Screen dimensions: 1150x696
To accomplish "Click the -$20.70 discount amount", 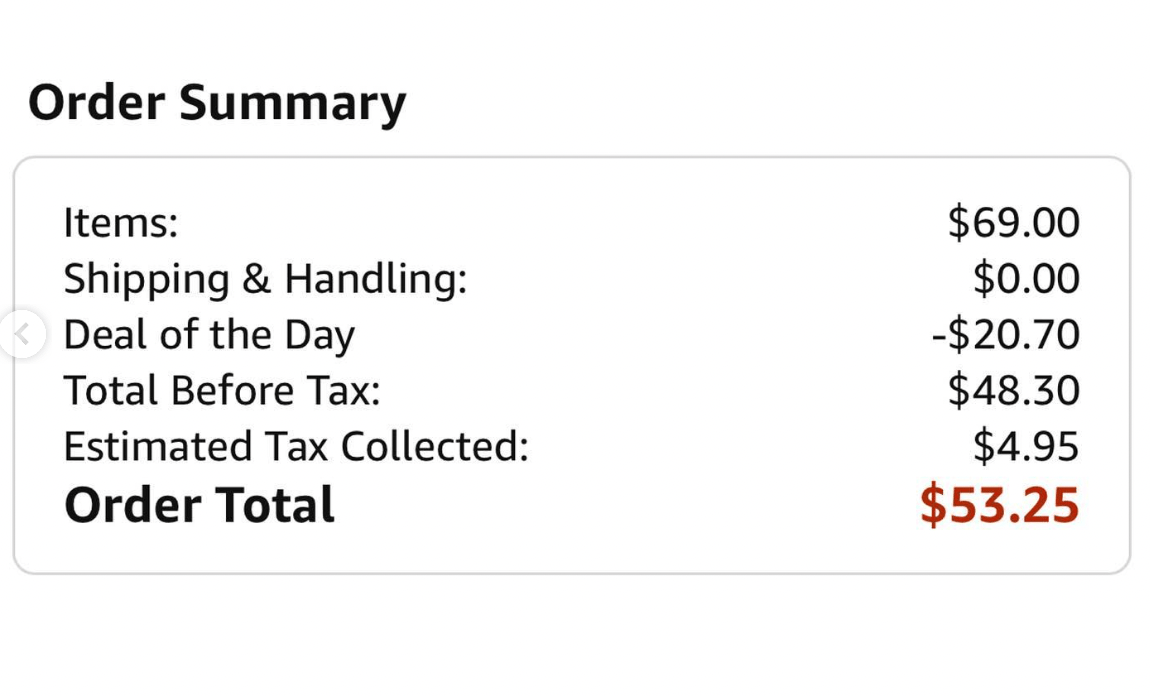I will pos(1006,334).
